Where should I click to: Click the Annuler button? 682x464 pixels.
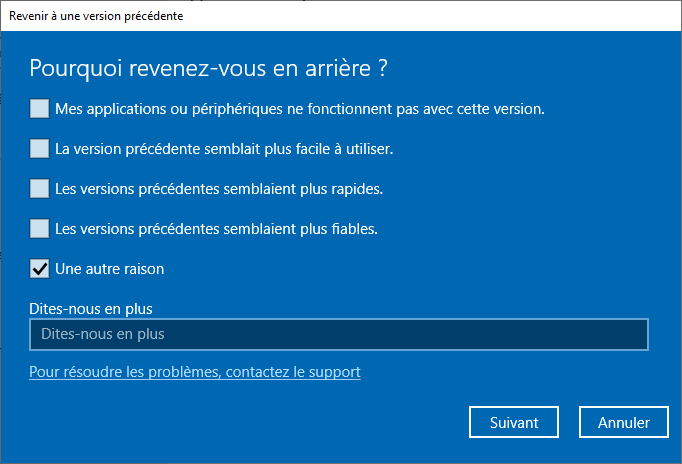[624, 422]
